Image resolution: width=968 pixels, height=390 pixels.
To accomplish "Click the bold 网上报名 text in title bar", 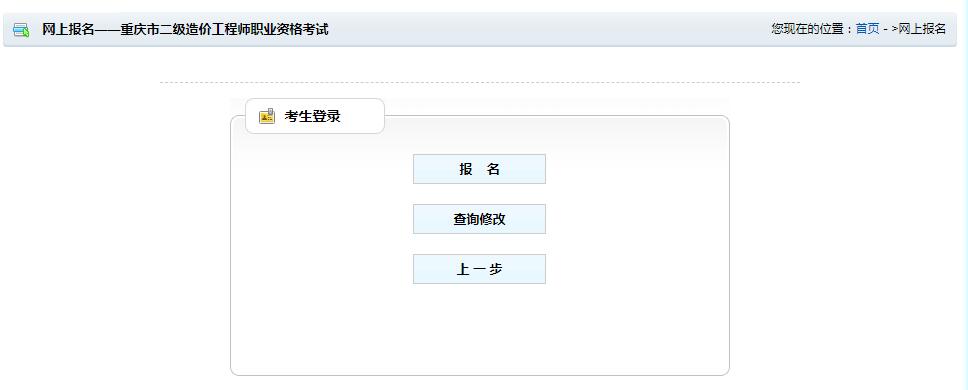I will click(68, 29).
